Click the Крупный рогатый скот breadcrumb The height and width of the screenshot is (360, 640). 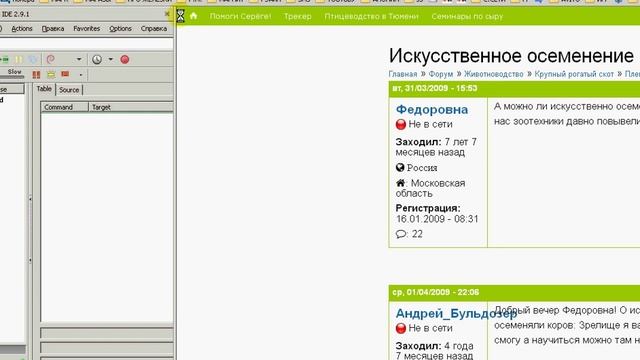pos(574,74)
